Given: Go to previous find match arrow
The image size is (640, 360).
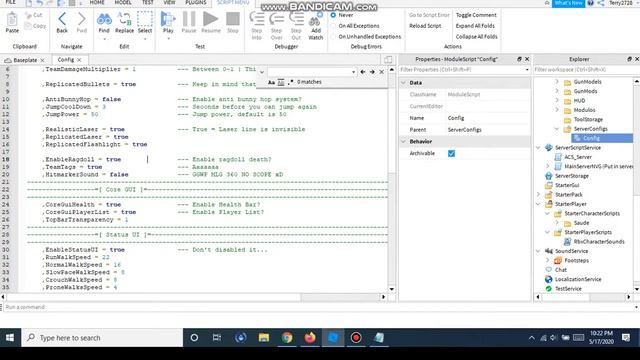Looking at the screenshot, I should pos(363,72).
